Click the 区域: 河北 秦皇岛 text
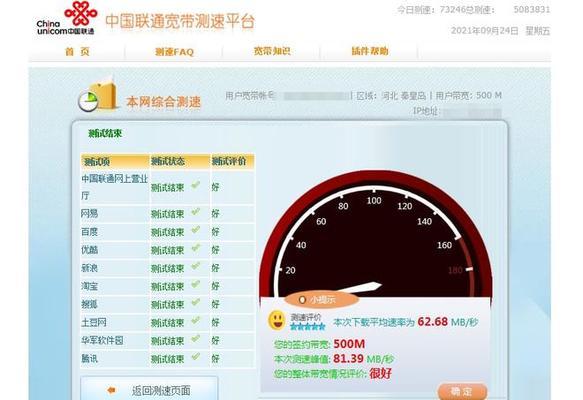This screenshot has width=583, height=400. click(x=391, y=96)
